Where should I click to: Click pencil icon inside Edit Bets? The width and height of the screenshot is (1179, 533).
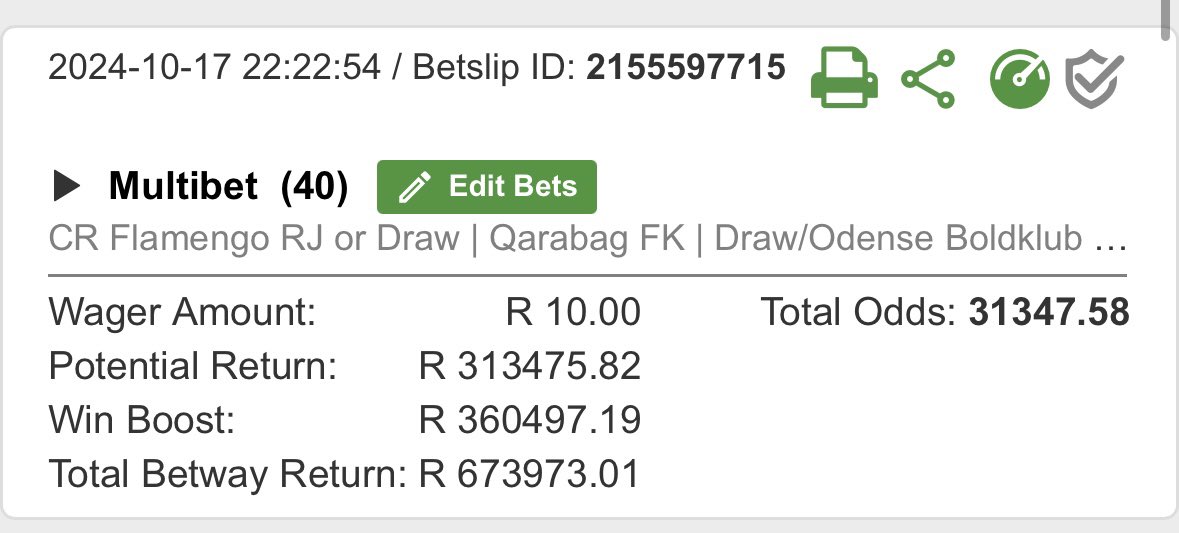pyautogui.click(x=414, y=187)
